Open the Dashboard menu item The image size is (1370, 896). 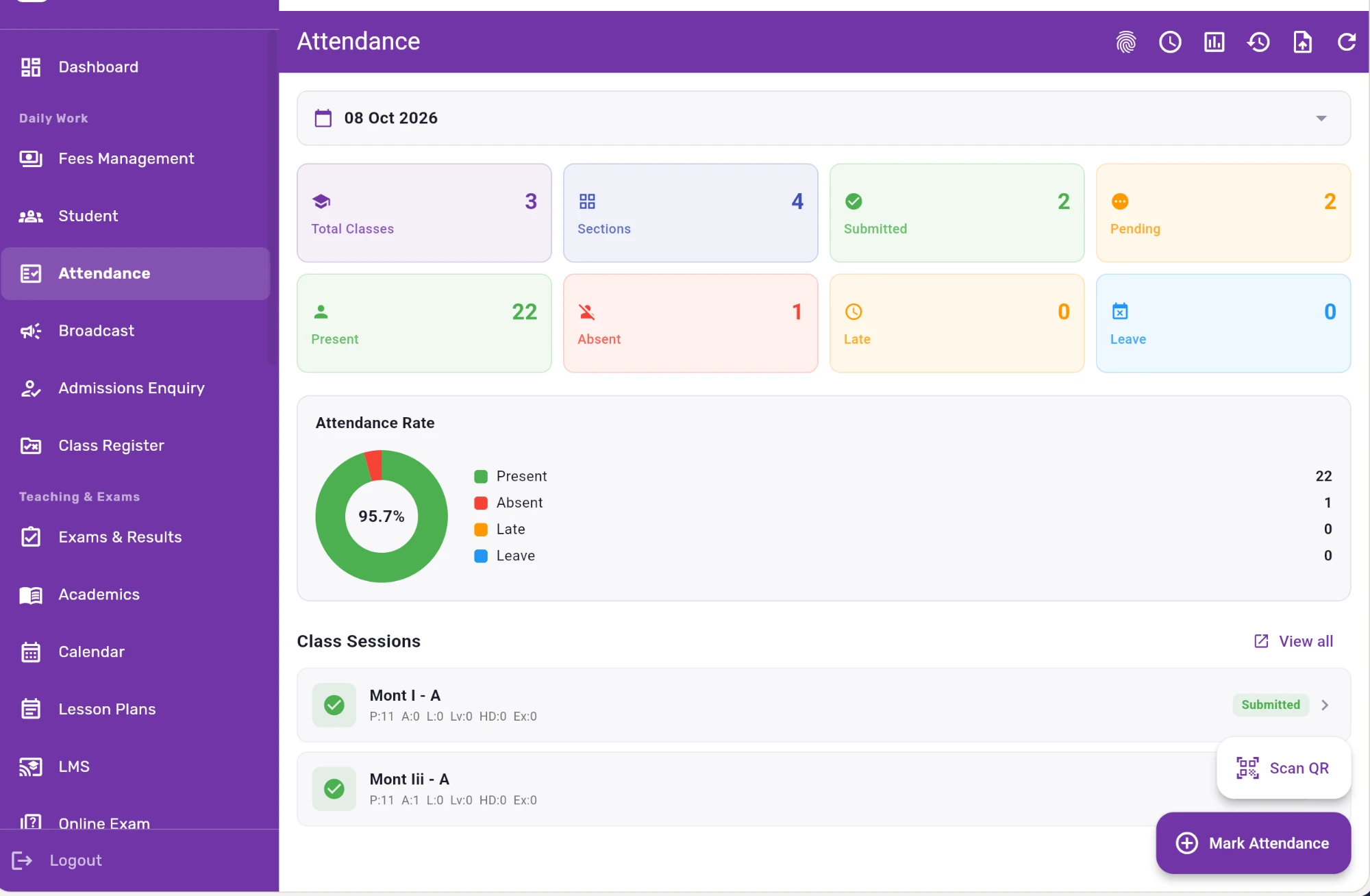click(x=136, y=67)
